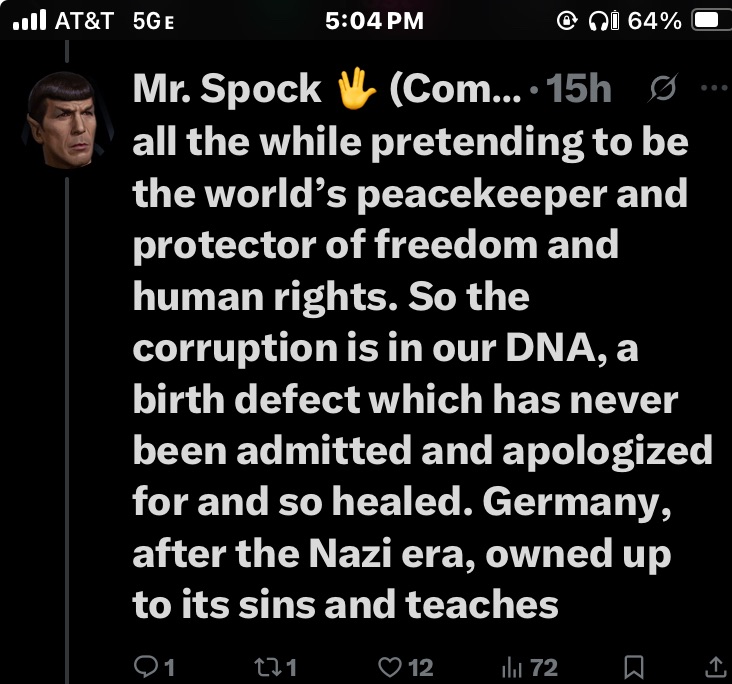
Task: Bookmark this Mr. Spock post
Action: click(633, 666)
